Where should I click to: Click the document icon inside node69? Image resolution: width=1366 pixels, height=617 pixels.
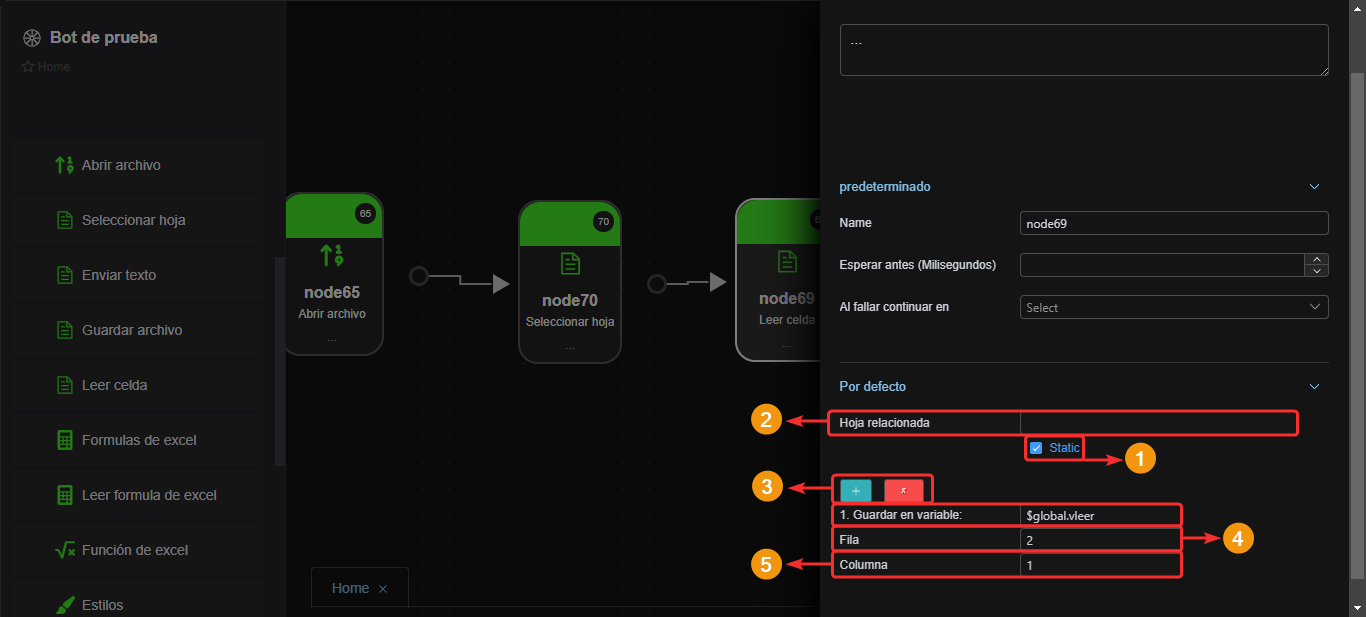coord(787,261)
